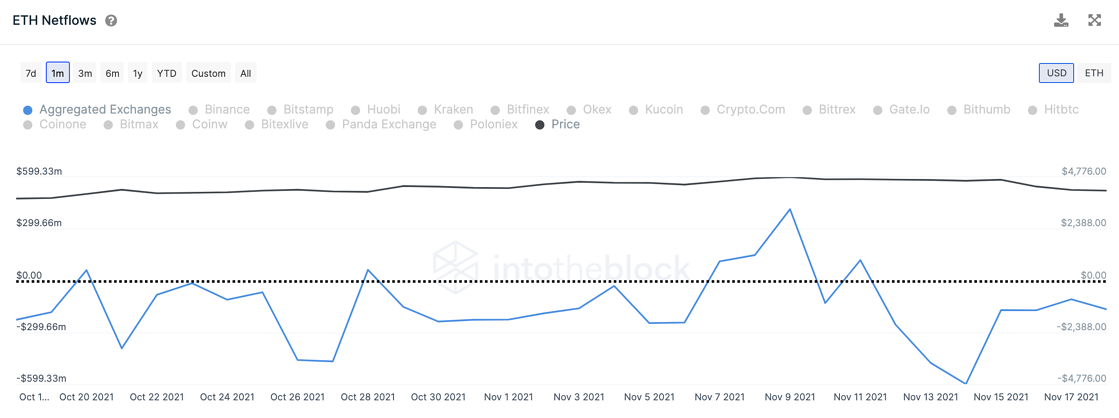Select the 7d time range
The image size is (1119, 418).
point(31,73)
